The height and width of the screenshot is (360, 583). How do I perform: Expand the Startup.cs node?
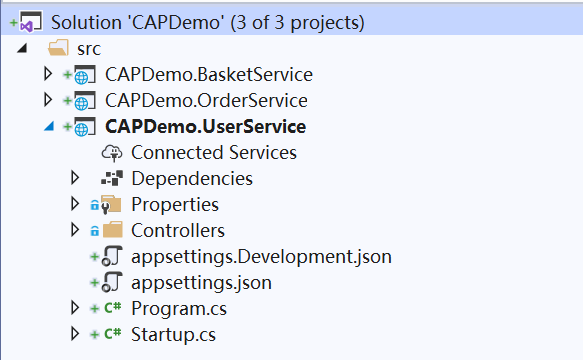[75, 334]
